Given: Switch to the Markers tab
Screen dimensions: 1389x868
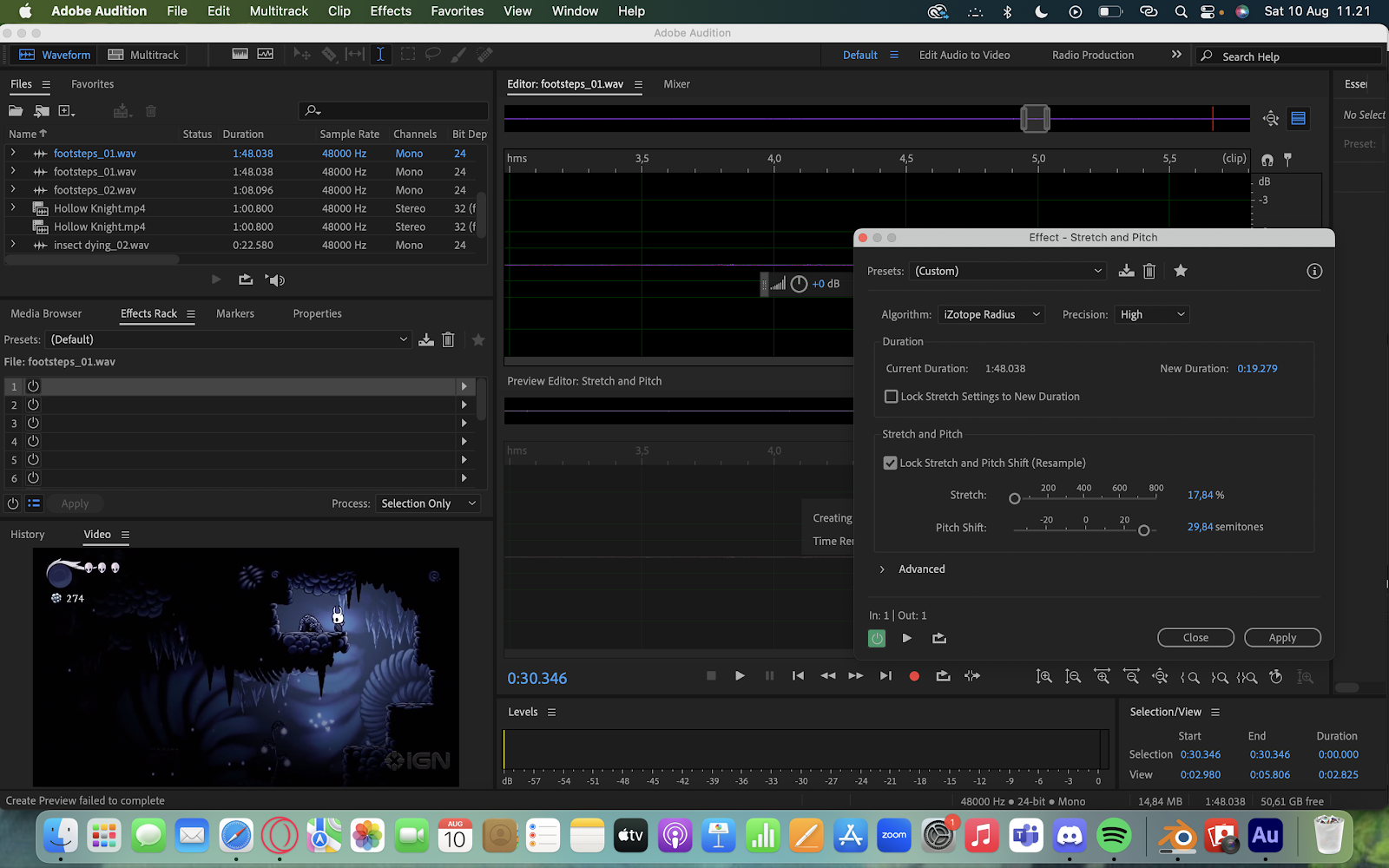Looking at the screenshot, I should tap(235, 313).
